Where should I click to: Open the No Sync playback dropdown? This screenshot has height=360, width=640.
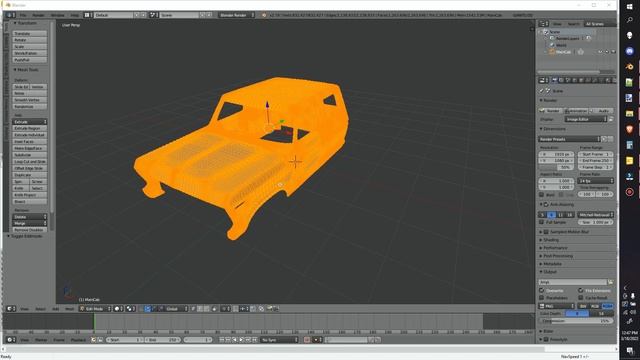pyautogui.click(x=280, y=340)
